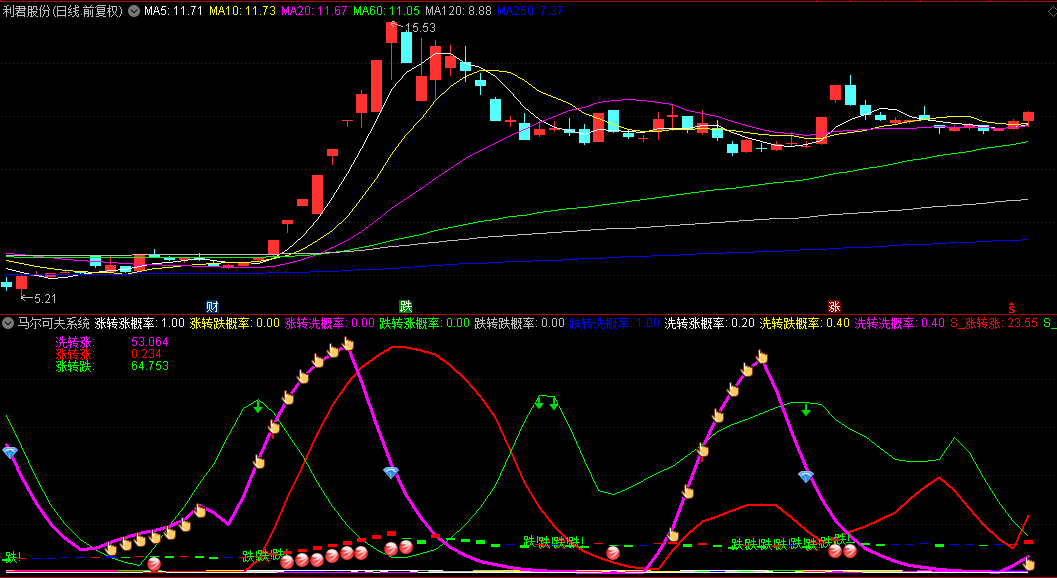Click the 15.53 high price label
The width and height of the screenshot is (1057, 578).
420,28
